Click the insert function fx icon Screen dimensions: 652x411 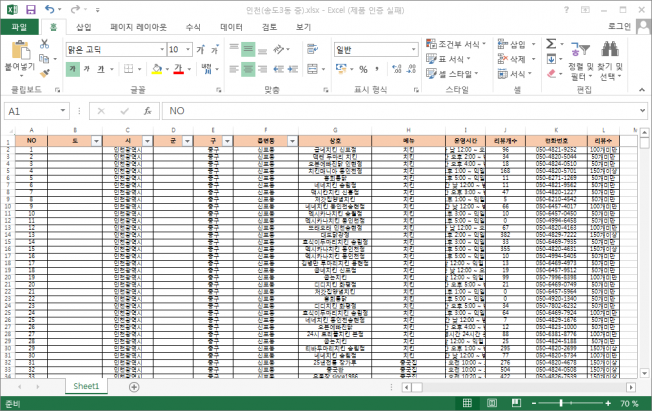click(147, 111)
